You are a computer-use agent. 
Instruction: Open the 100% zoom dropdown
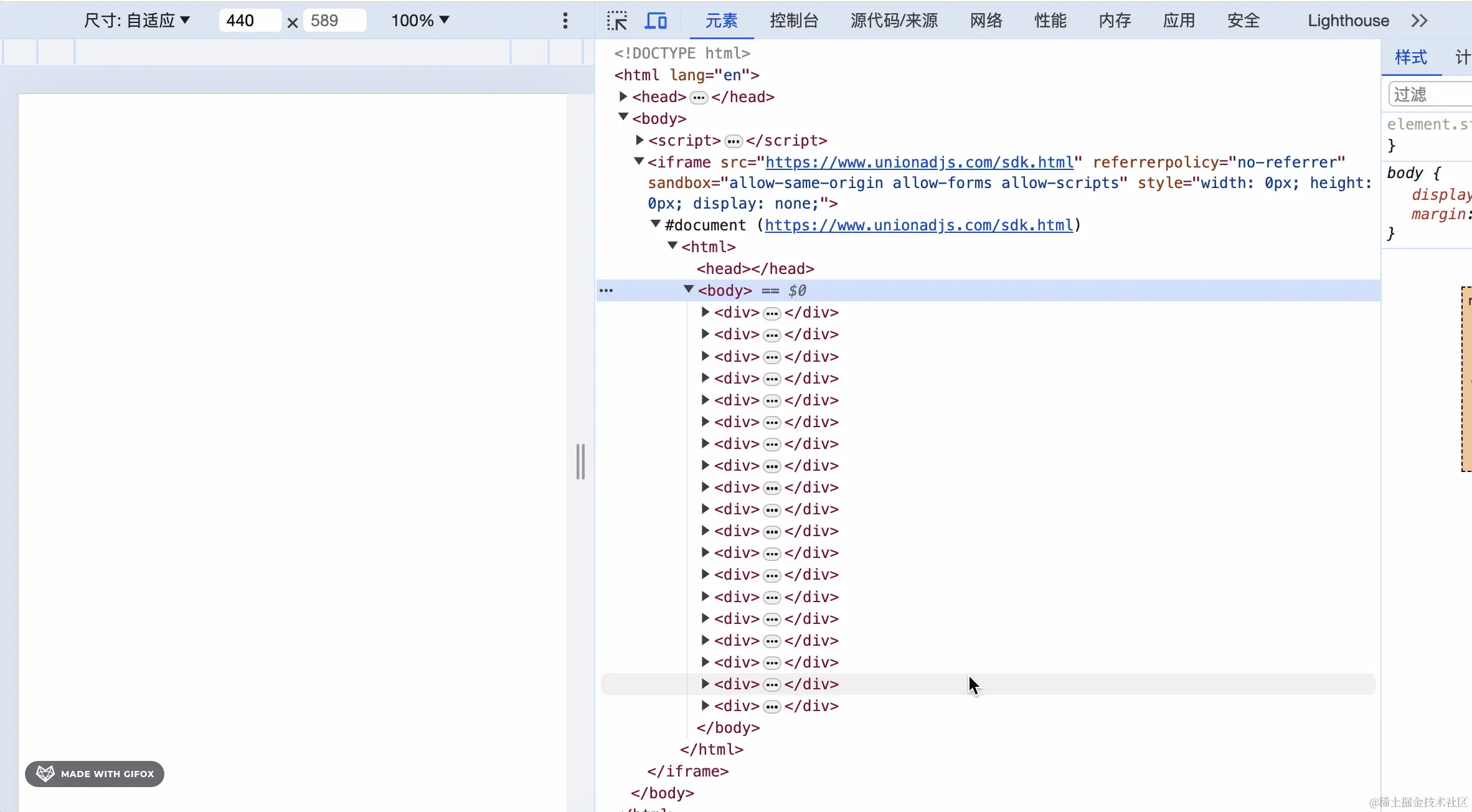click(420, 21)
